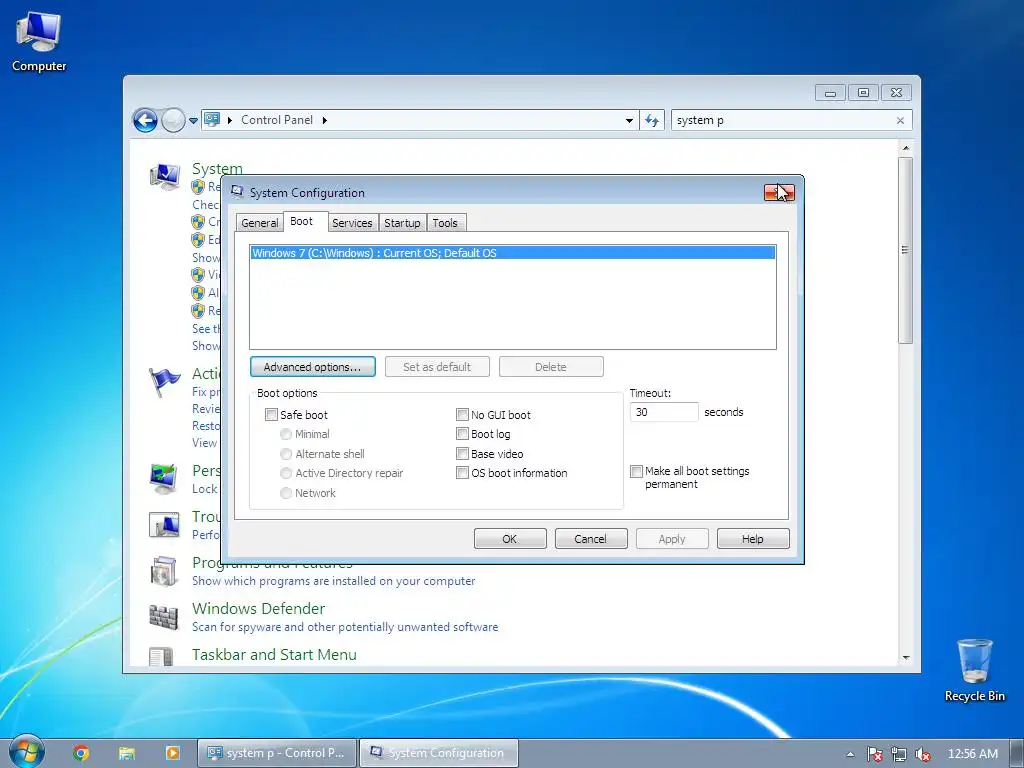Click the System Configuration title bar icon
Screen dimensions: 1024x768
[x=237, y=192]
